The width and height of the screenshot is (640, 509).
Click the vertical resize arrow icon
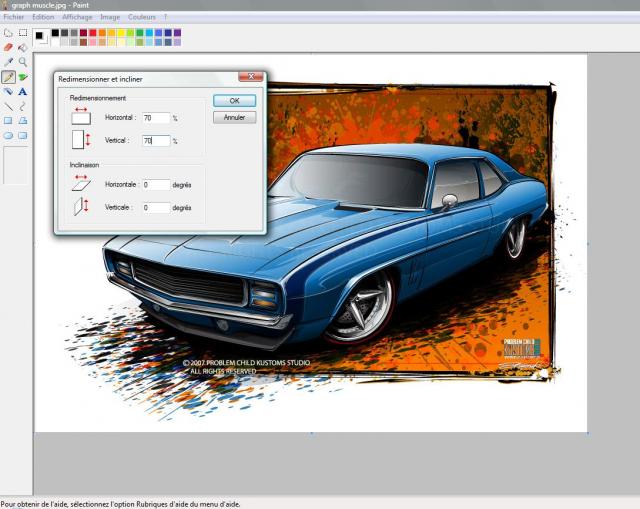[81, 140]
